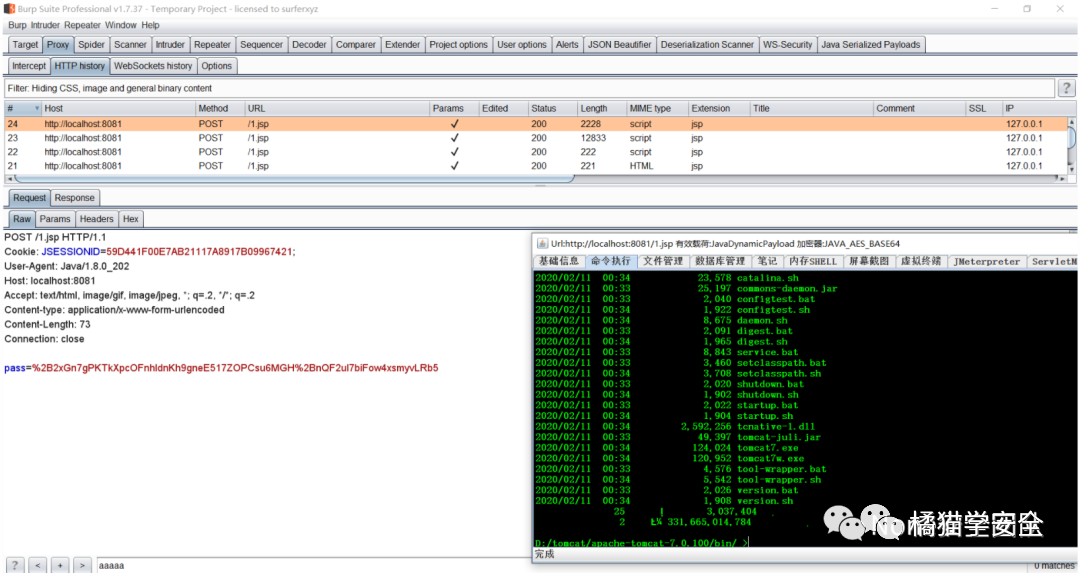The width and height of the screenshot is (1080, 573).
Task: Switch to the Hex view tab
Action: pos(131,219)
